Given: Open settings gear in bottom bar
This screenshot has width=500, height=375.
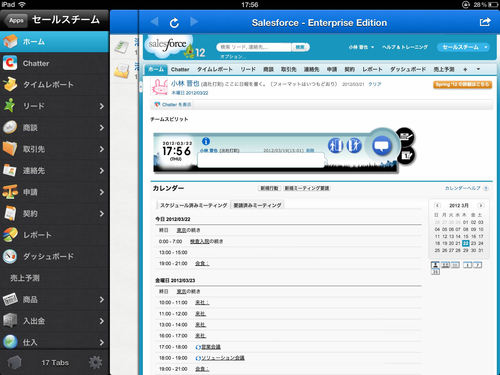Looking at the screenshot, I should [x=95, y=362].
